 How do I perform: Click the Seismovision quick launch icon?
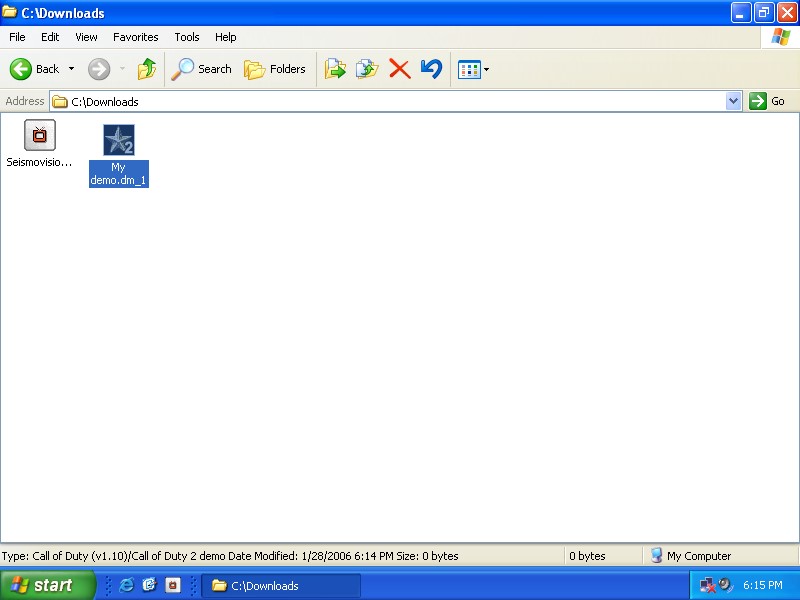tap(172, 585)
